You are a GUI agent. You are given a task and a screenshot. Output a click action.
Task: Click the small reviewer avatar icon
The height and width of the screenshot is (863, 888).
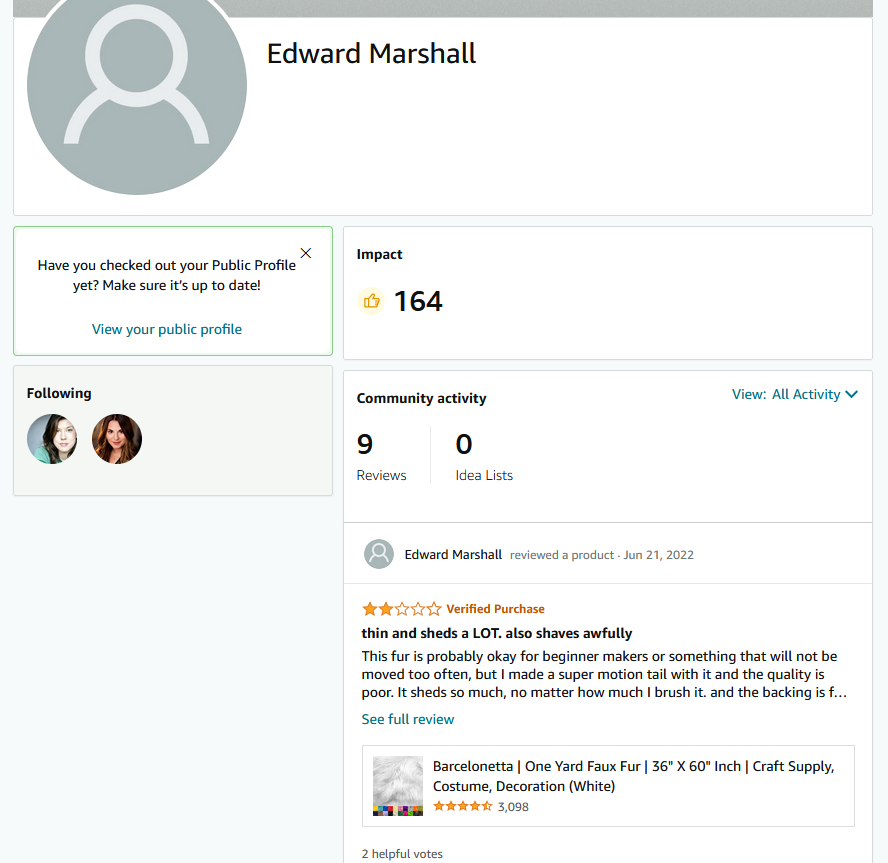click(379, 554)
